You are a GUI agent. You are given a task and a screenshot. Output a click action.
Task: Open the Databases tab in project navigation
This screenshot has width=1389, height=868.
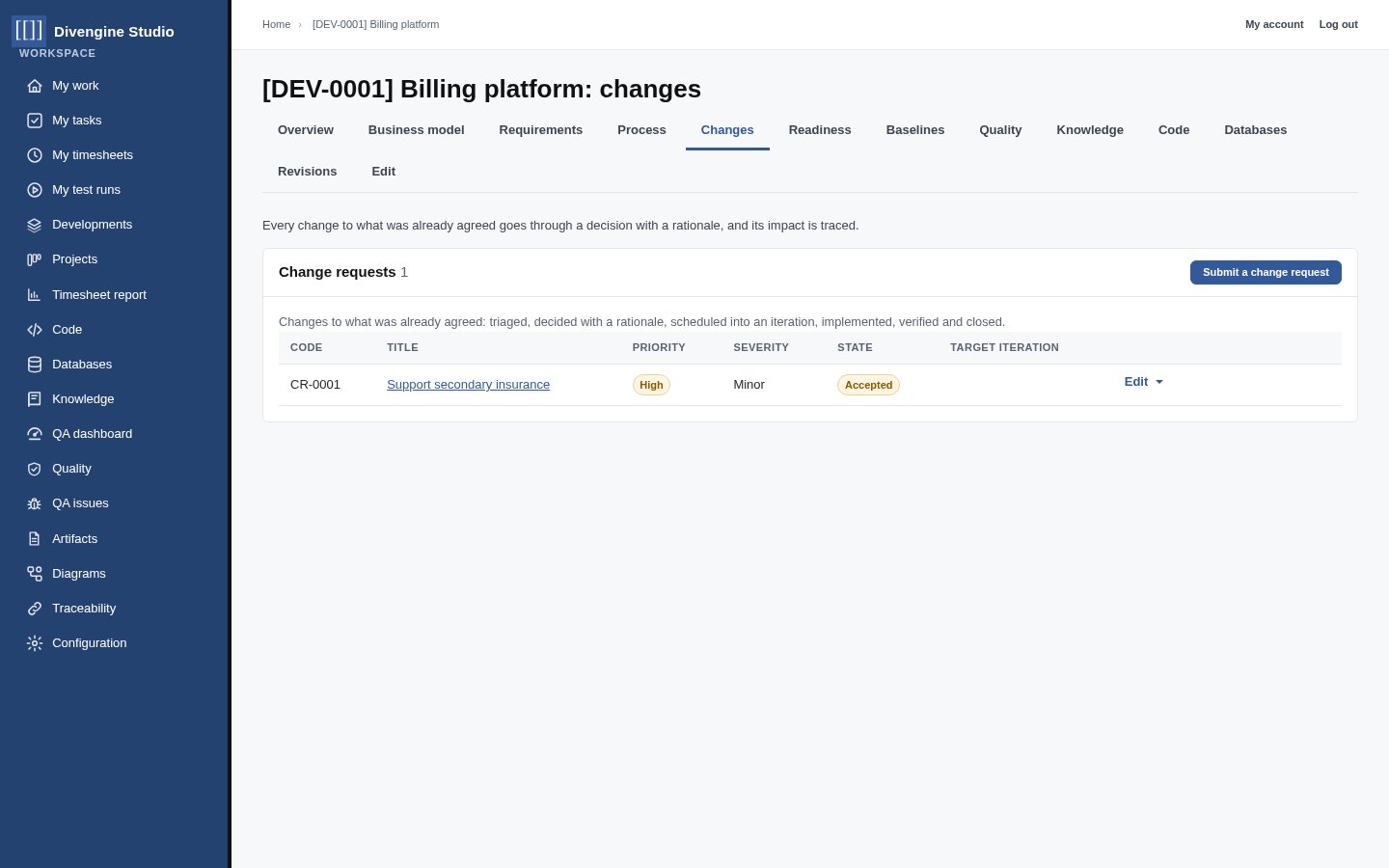(1256, 130)
